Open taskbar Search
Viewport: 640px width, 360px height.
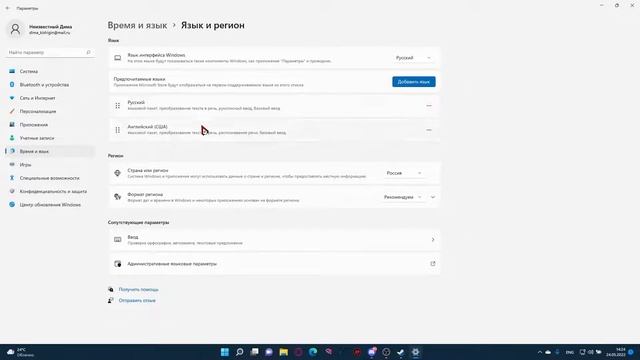(240, 352)
